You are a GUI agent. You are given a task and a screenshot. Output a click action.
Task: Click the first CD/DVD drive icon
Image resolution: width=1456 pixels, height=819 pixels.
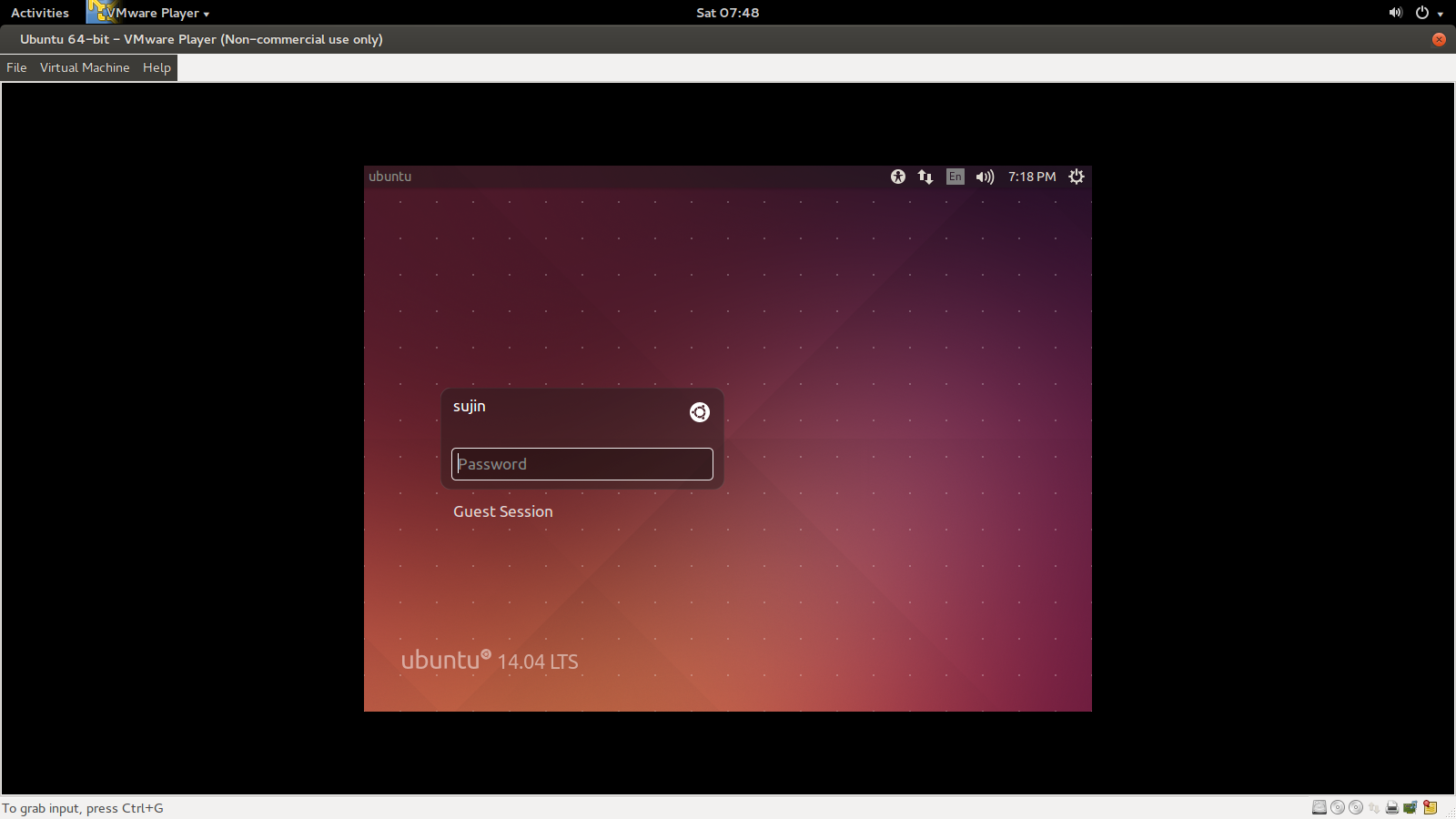click(x=1338, y=807)
